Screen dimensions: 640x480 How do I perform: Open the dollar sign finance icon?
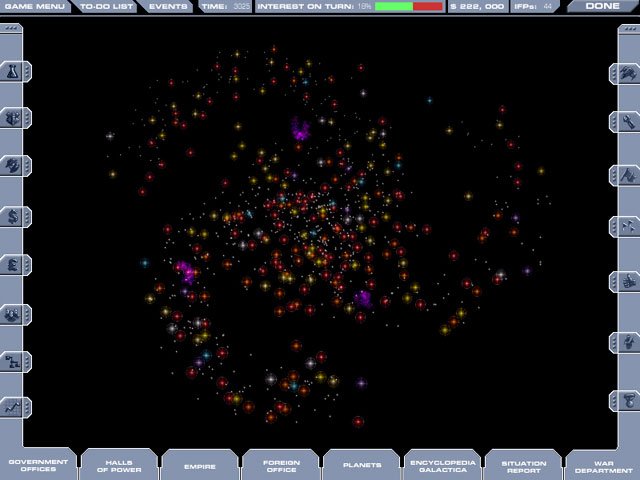[x=15, y=215]
